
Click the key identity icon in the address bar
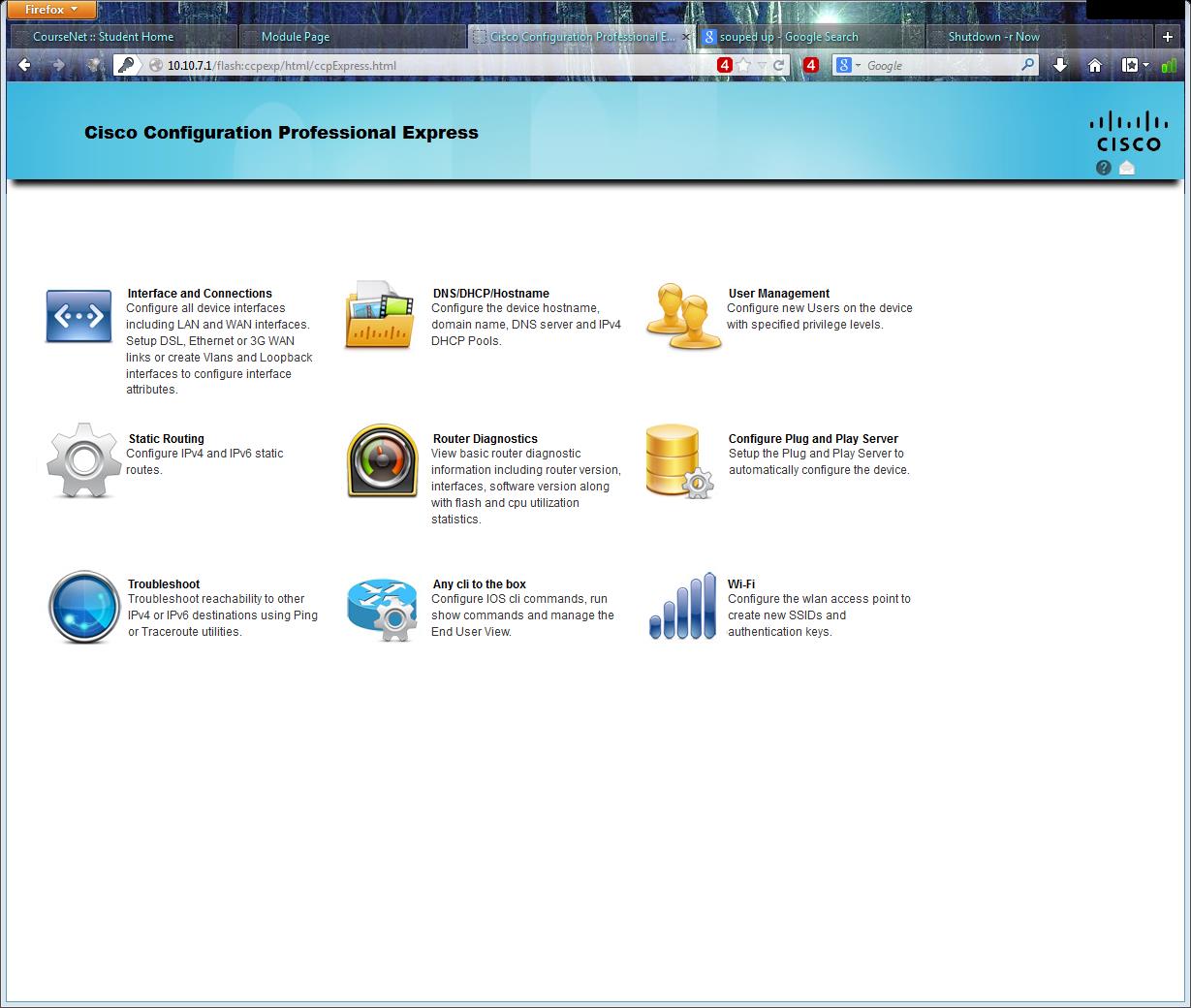[x=126, y=65]
